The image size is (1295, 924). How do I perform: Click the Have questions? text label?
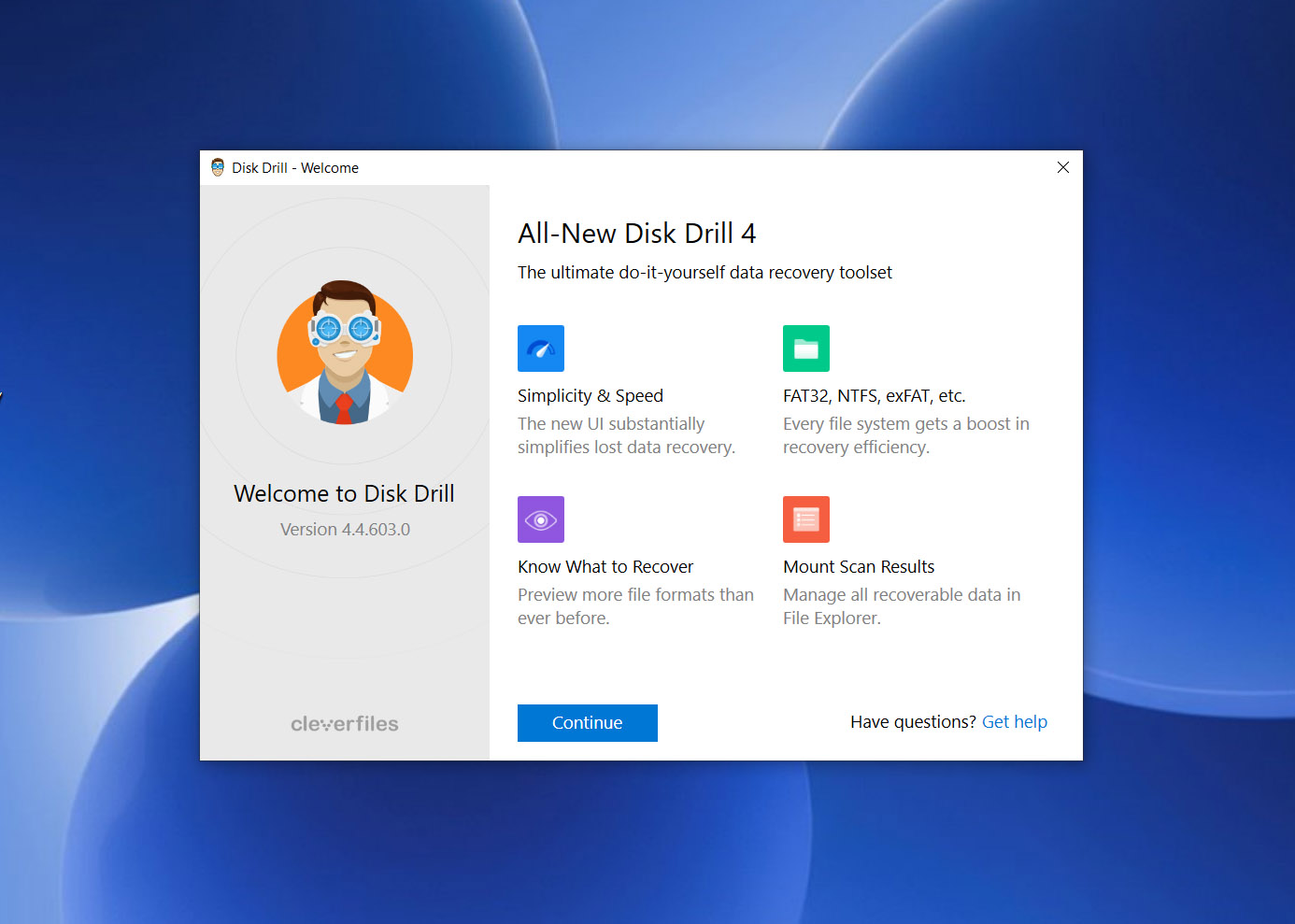click(911, 721)
